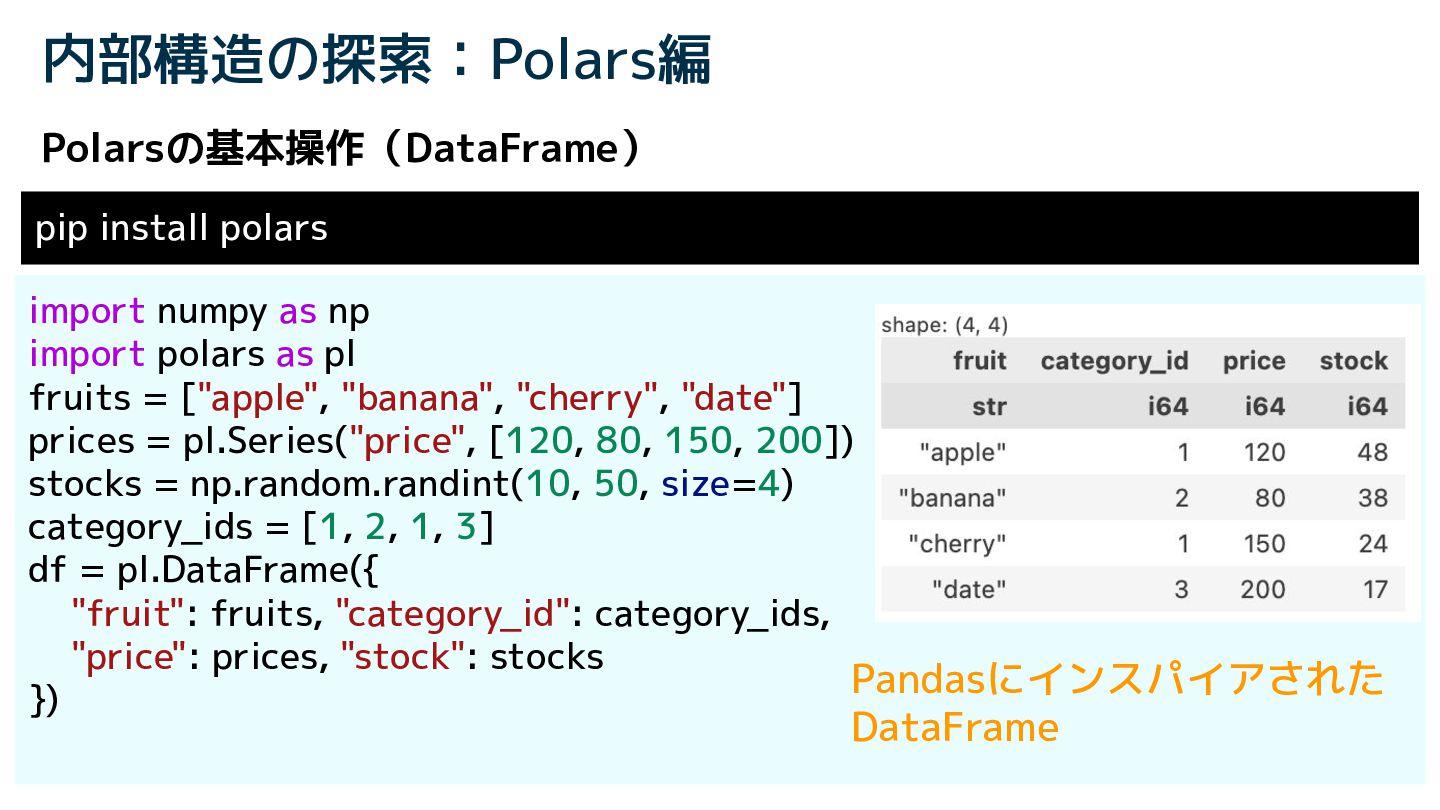
Task: Click the "prices = pl.Series" code line
Action: [441, 441]
